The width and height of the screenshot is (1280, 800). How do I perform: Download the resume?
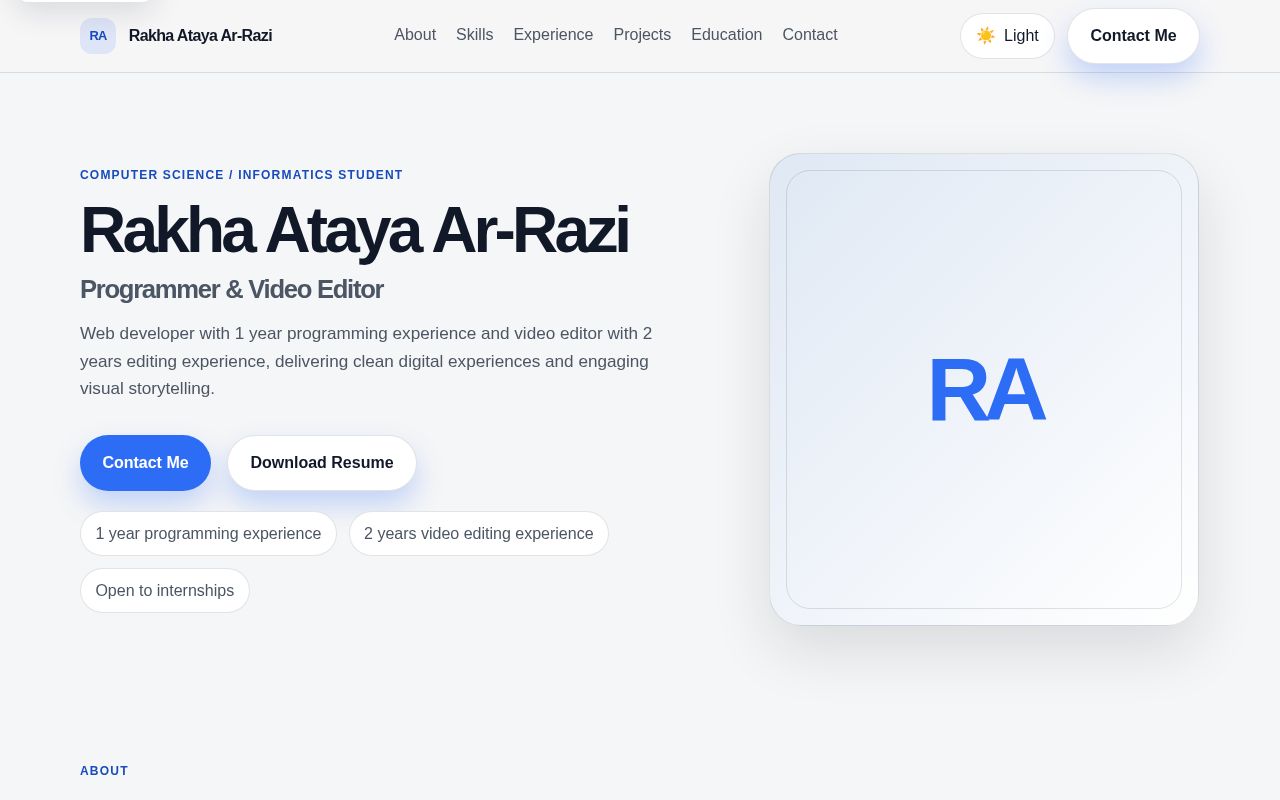pos(322,463)
